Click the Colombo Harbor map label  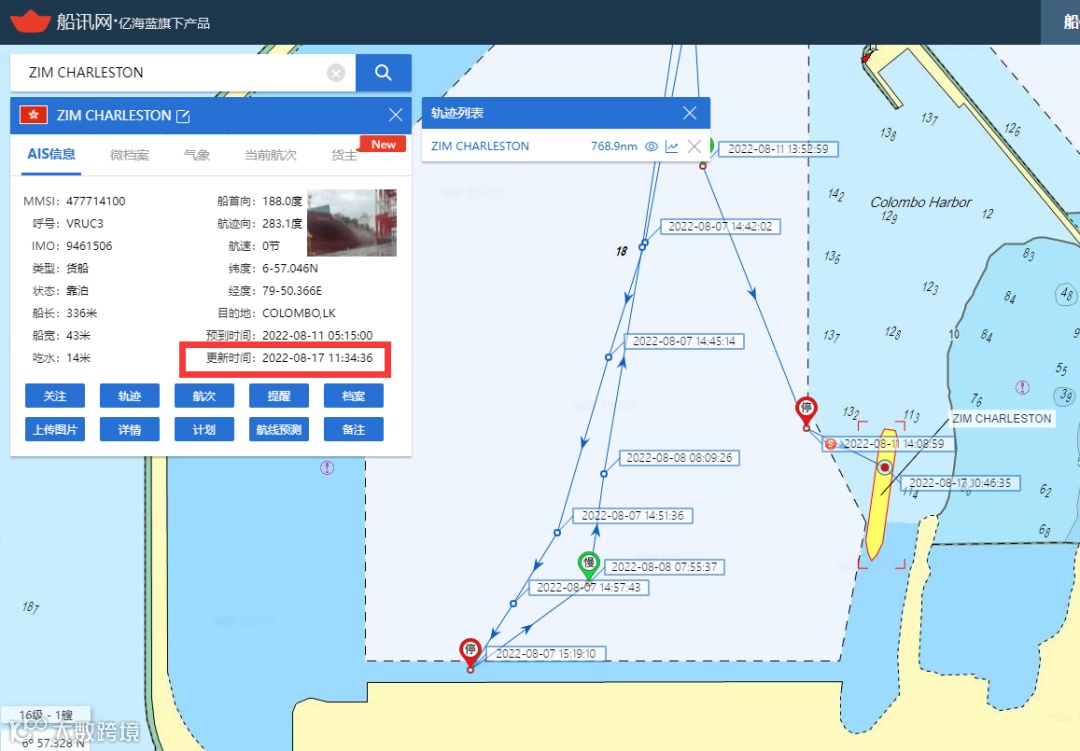coord(921,202)
